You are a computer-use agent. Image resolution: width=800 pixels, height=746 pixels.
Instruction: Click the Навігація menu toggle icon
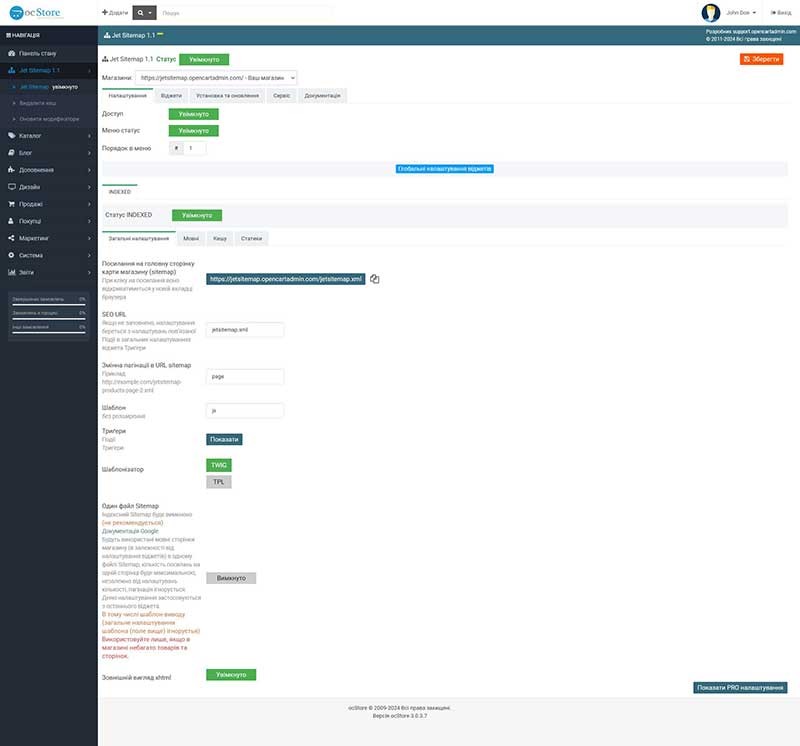click(x=8, y=35)
